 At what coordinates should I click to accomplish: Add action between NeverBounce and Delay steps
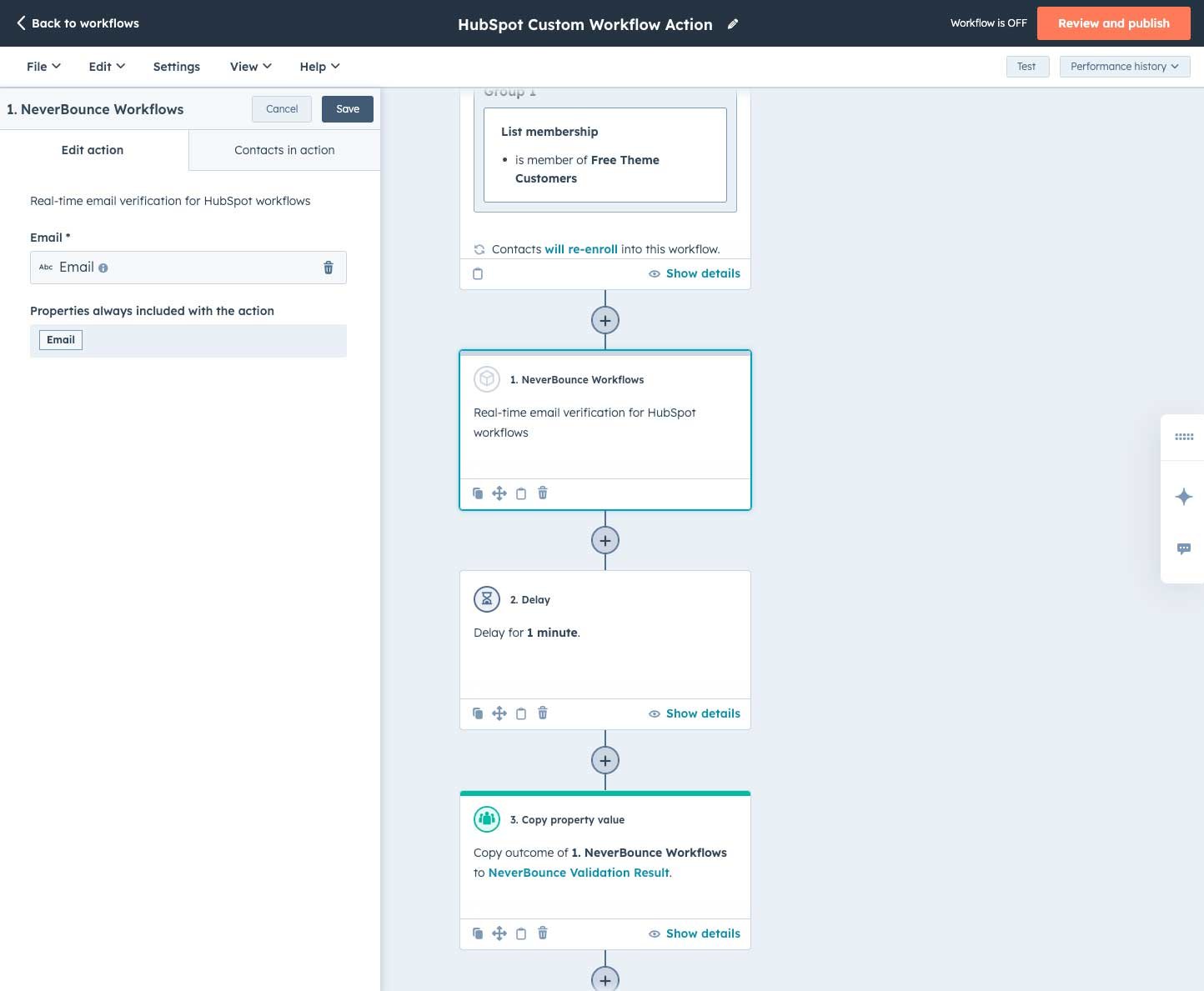pos(605,540)
